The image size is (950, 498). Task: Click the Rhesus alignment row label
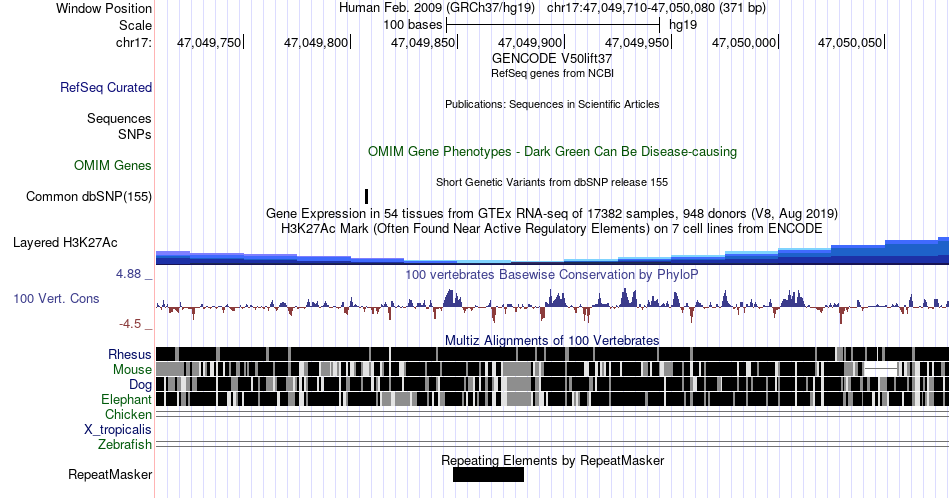point(130,354)
